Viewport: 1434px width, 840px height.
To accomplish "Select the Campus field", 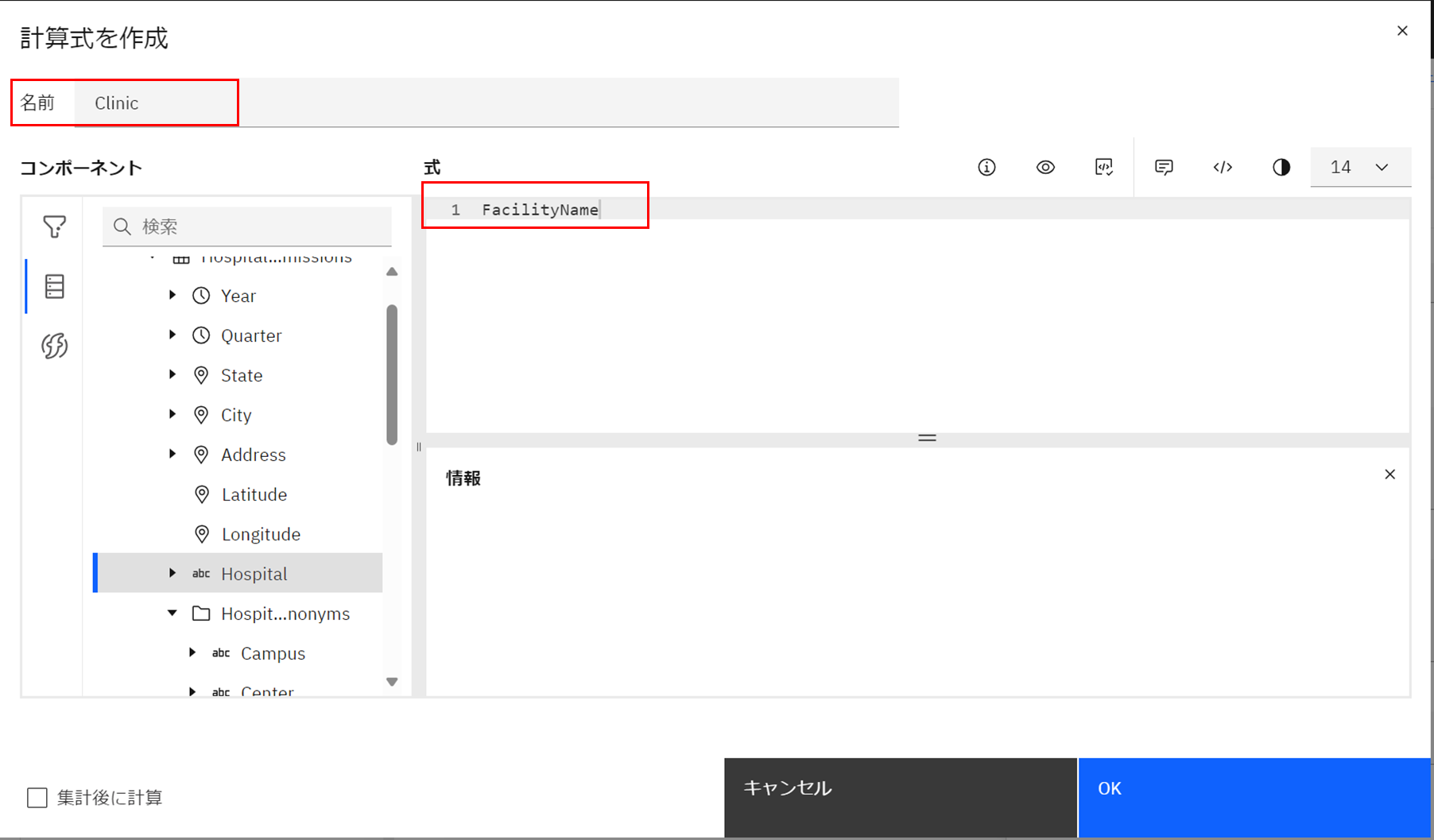I will click(x=273, y=653).
